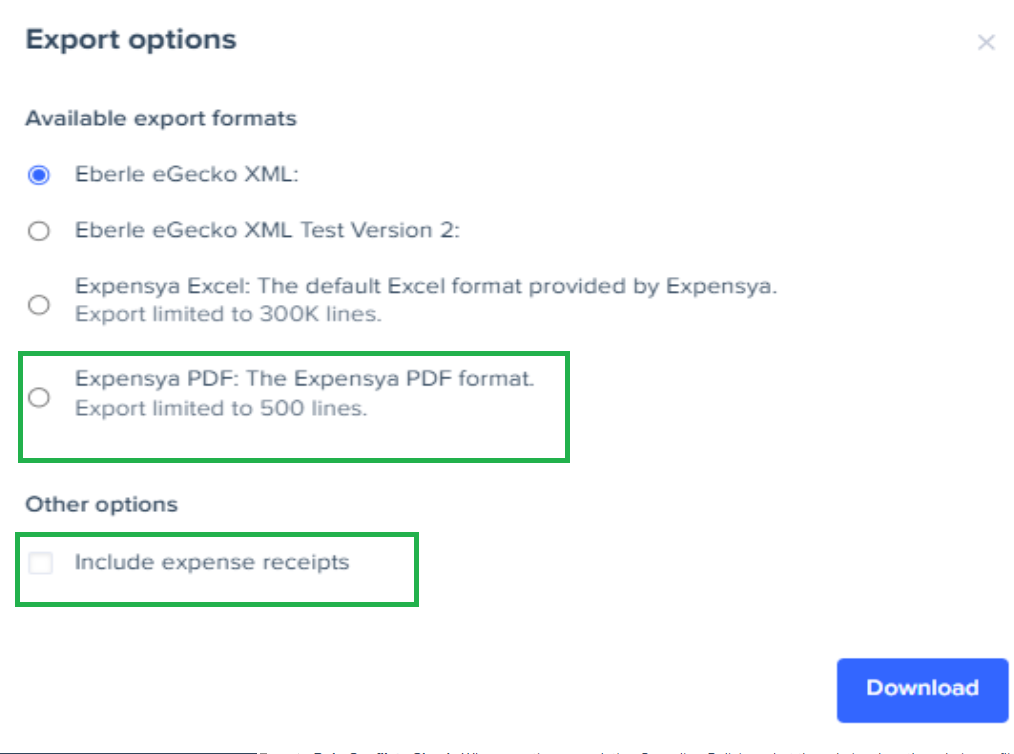Screen dimensions: 1014x754
Task: Select the Eberle eGecko XML radio button
Action: [x=39, y=175]
